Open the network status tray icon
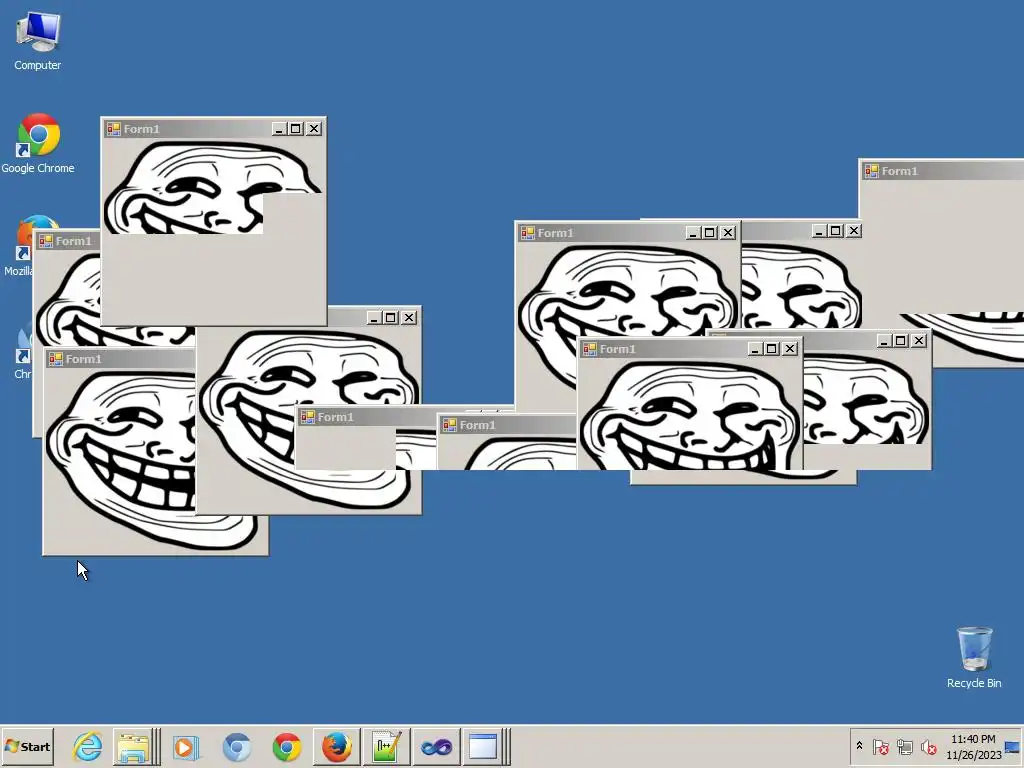This screenshot has width=1024, height=768. coord(904,746)
